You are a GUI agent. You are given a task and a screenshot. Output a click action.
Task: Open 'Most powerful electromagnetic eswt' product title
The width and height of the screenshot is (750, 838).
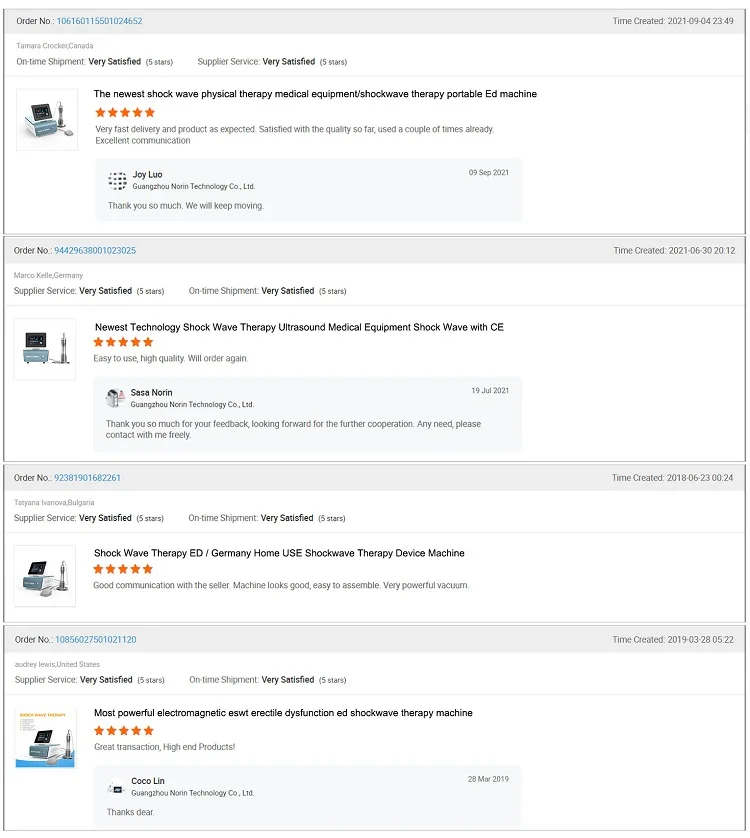(283, 713)
